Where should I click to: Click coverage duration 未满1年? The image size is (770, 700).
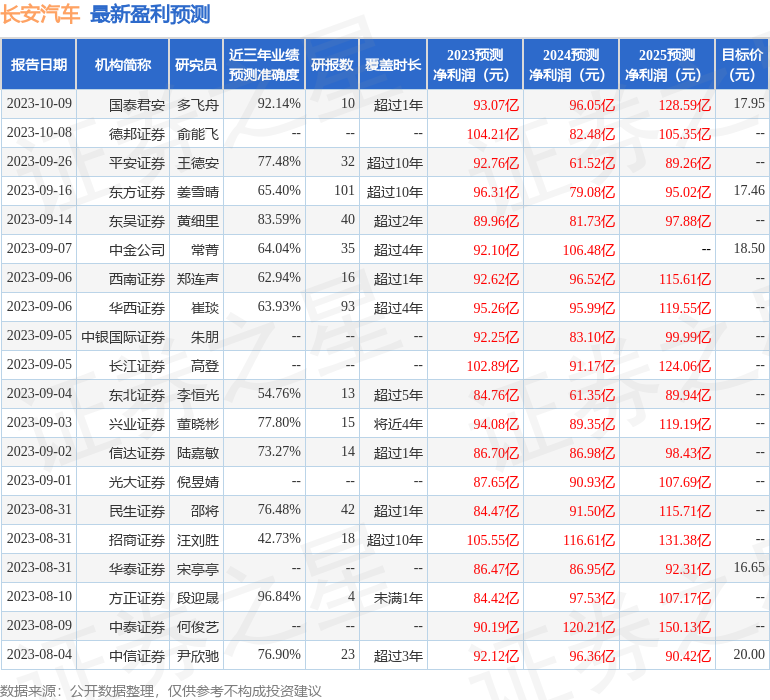398,597
